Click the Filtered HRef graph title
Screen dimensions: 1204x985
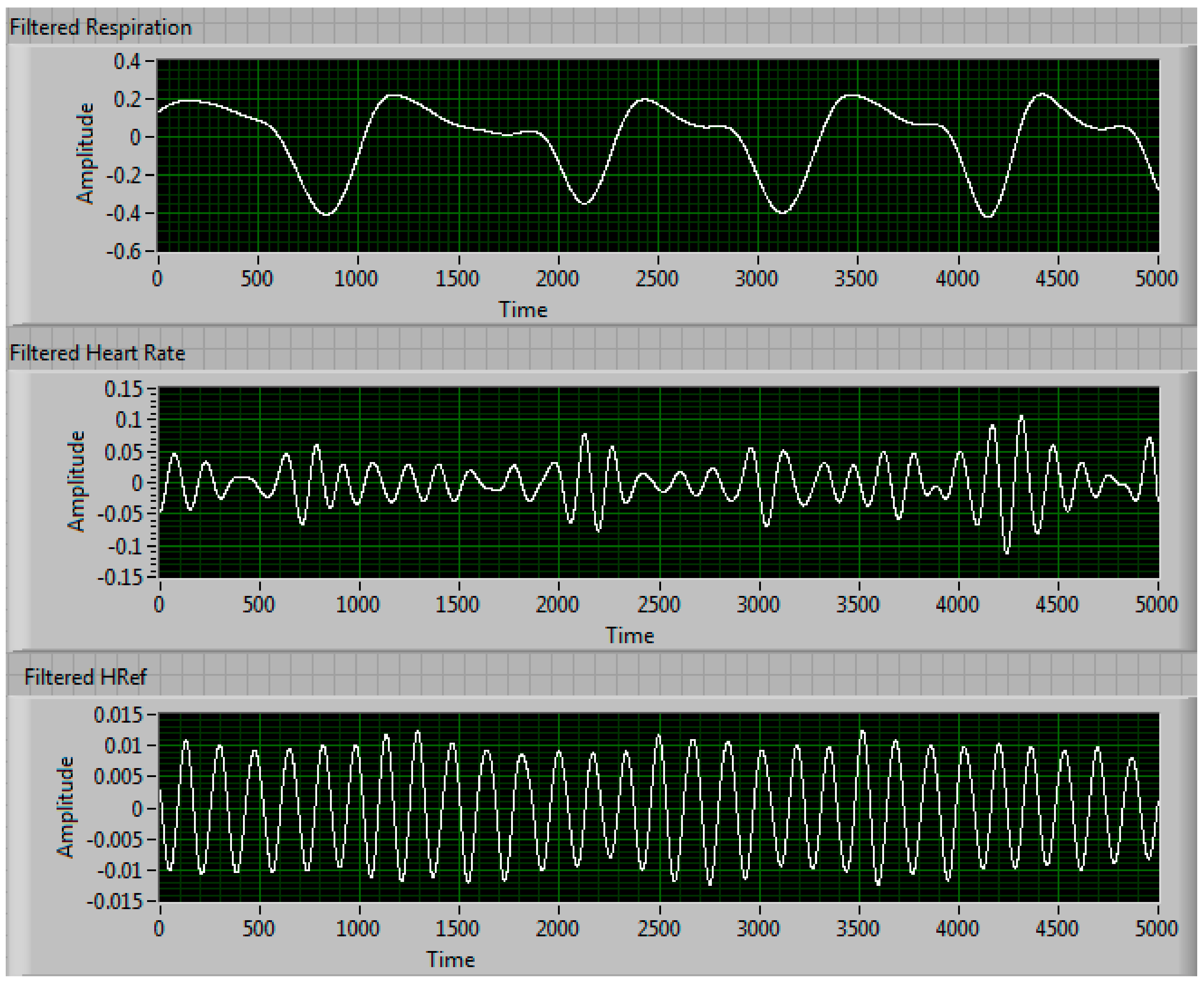tap(85, 677)
